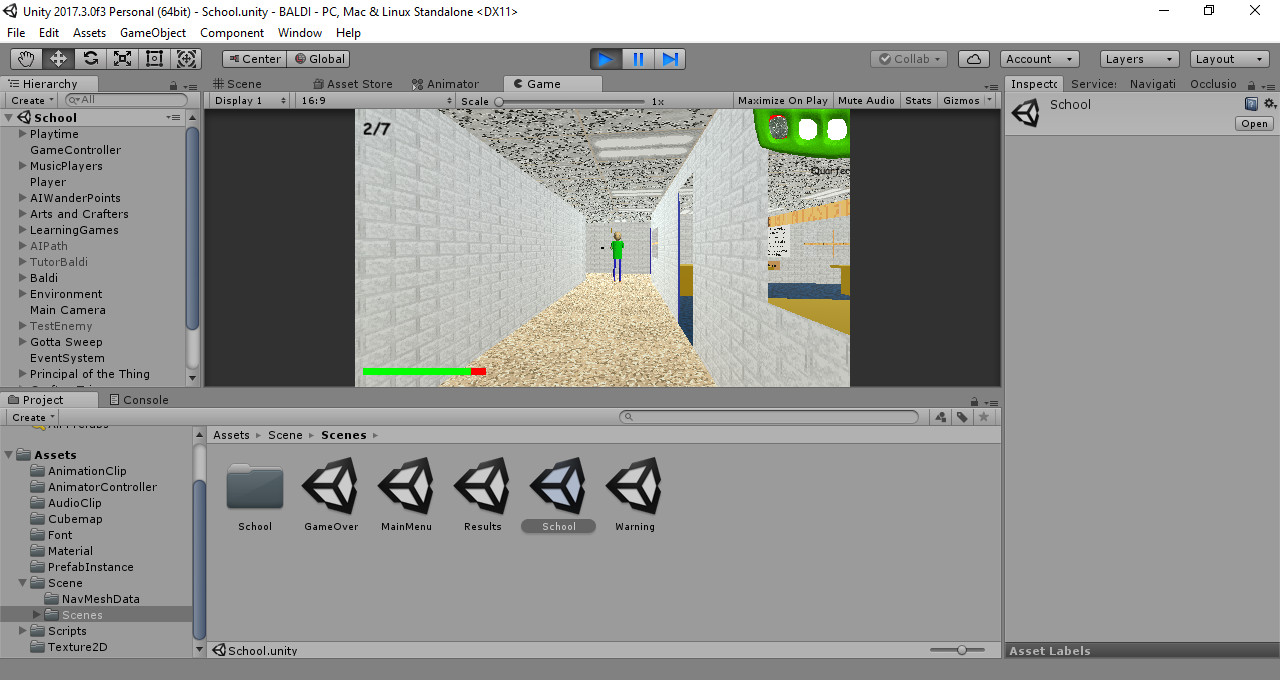Screen dimensions: 1280x680
Task: Show the Stats overlay in Game view
Action: tap(918, 100)
